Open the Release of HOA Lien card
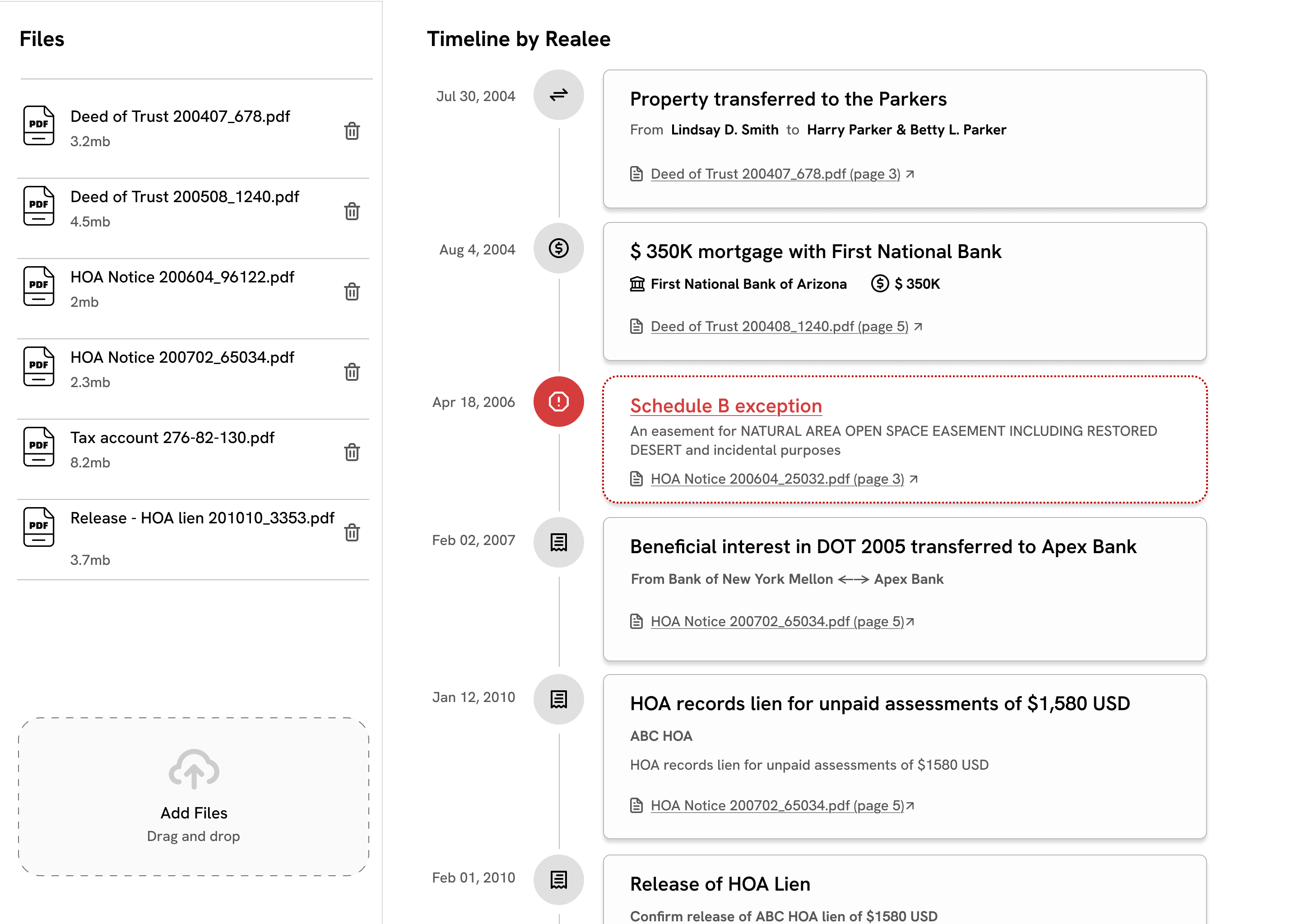 (x=720, y=884)
